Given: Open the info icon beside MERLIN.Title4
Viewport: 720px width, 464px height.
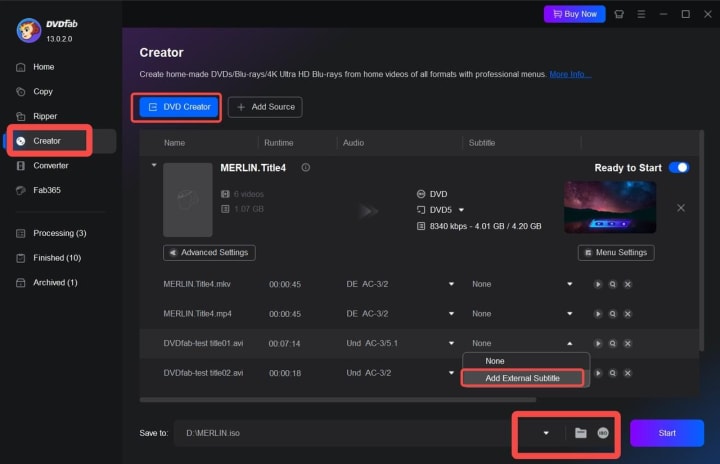Looking at the screenshot, I should tap(305, 168).
